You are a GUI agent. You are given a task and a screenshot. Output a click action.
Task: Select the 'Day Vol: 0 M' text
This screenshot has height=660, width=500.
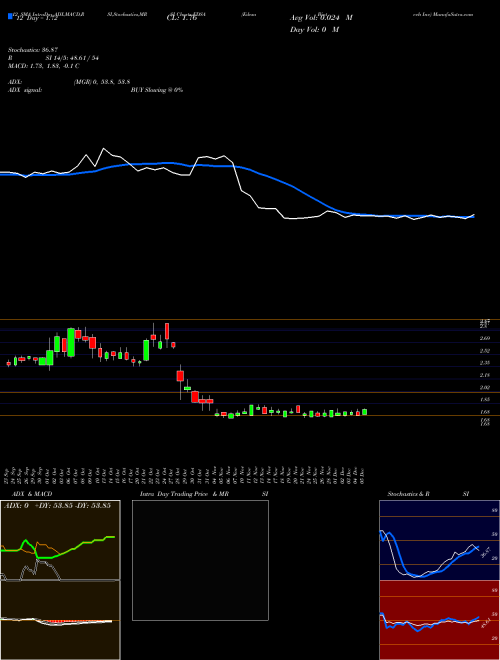[314, 30]
